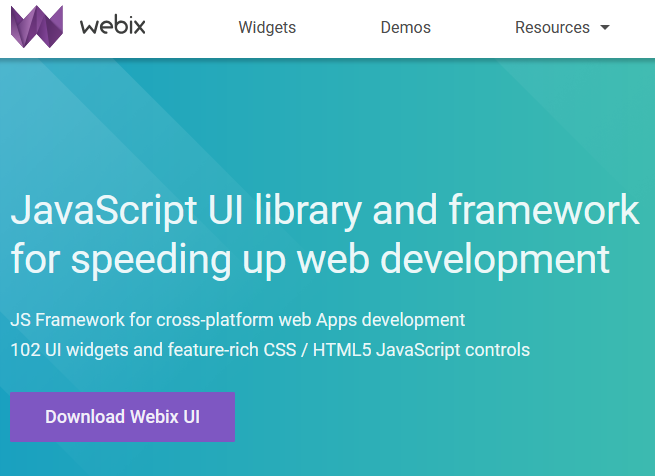Click the word 'framework' in the main headline

(543, 211)
